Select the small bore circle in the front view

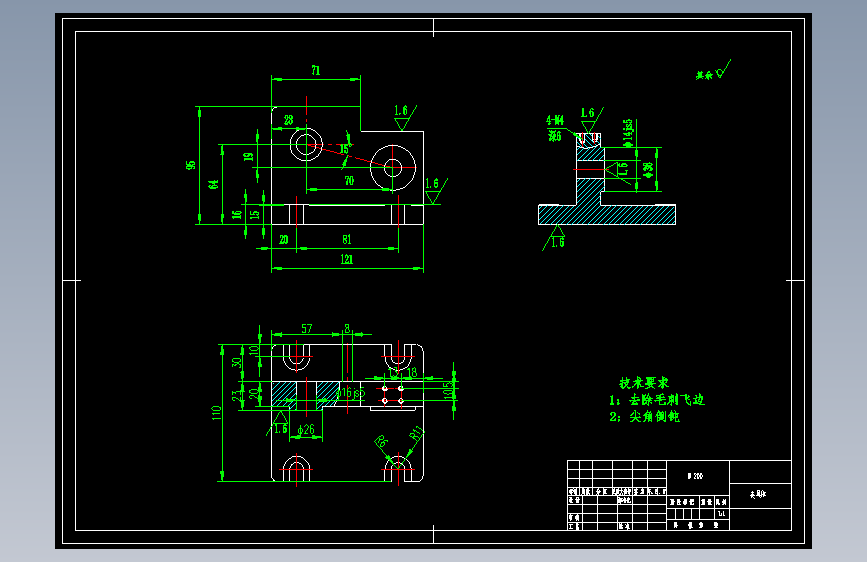[x=306, y=144]
